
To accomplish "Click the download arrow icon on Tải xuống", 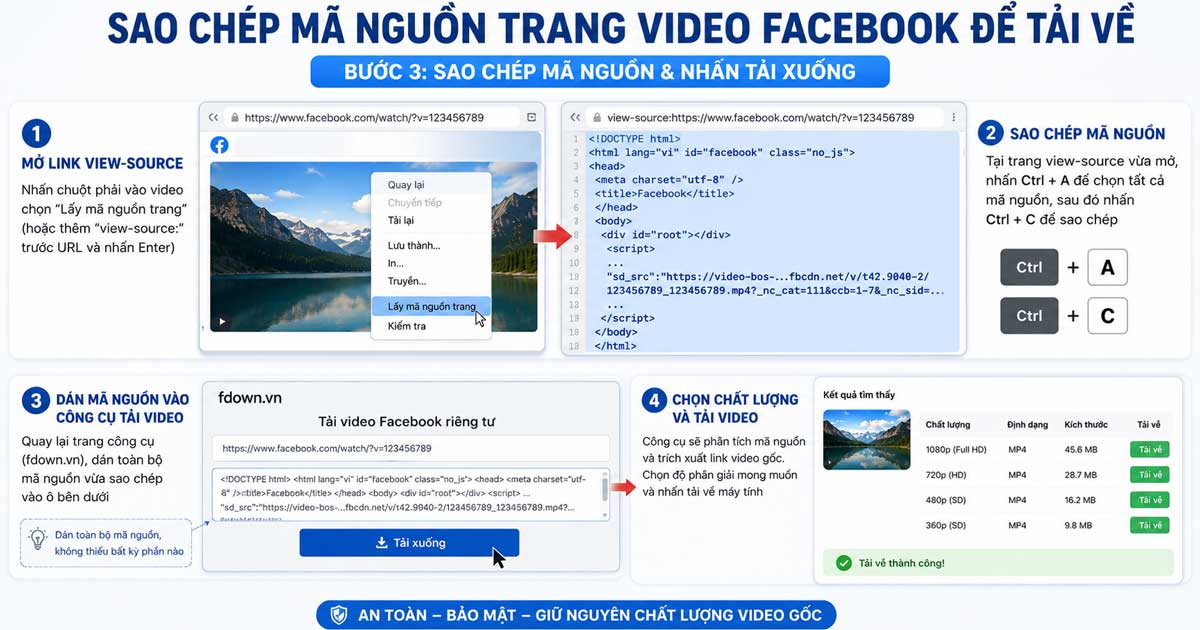I will click(x=381, y=543).
